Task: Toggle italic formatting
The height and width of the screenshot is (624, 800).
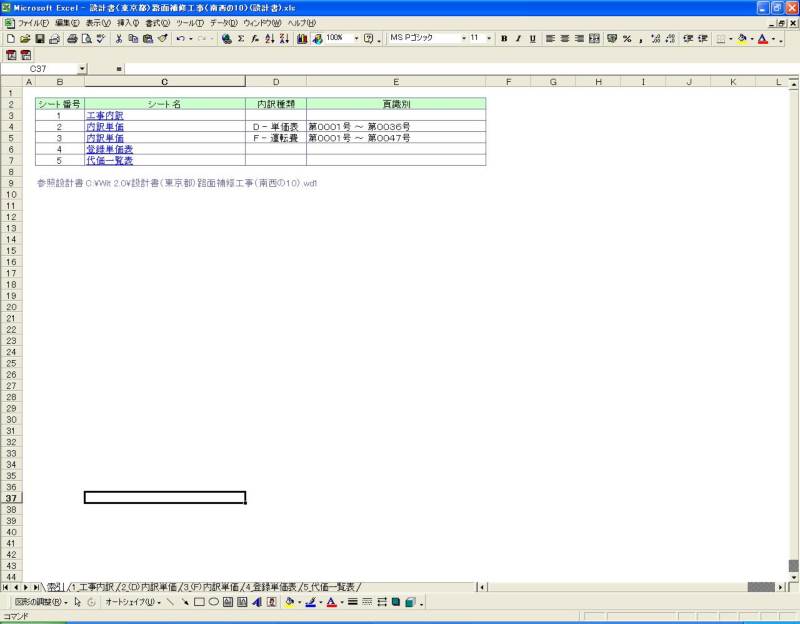Action: tap(518, 39)
